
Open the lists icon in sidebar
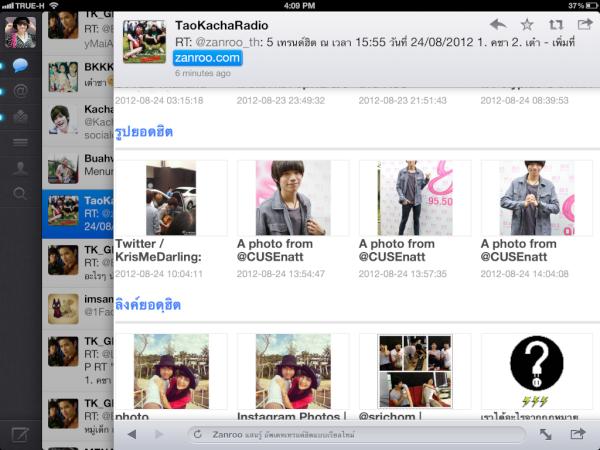[20, 143]
